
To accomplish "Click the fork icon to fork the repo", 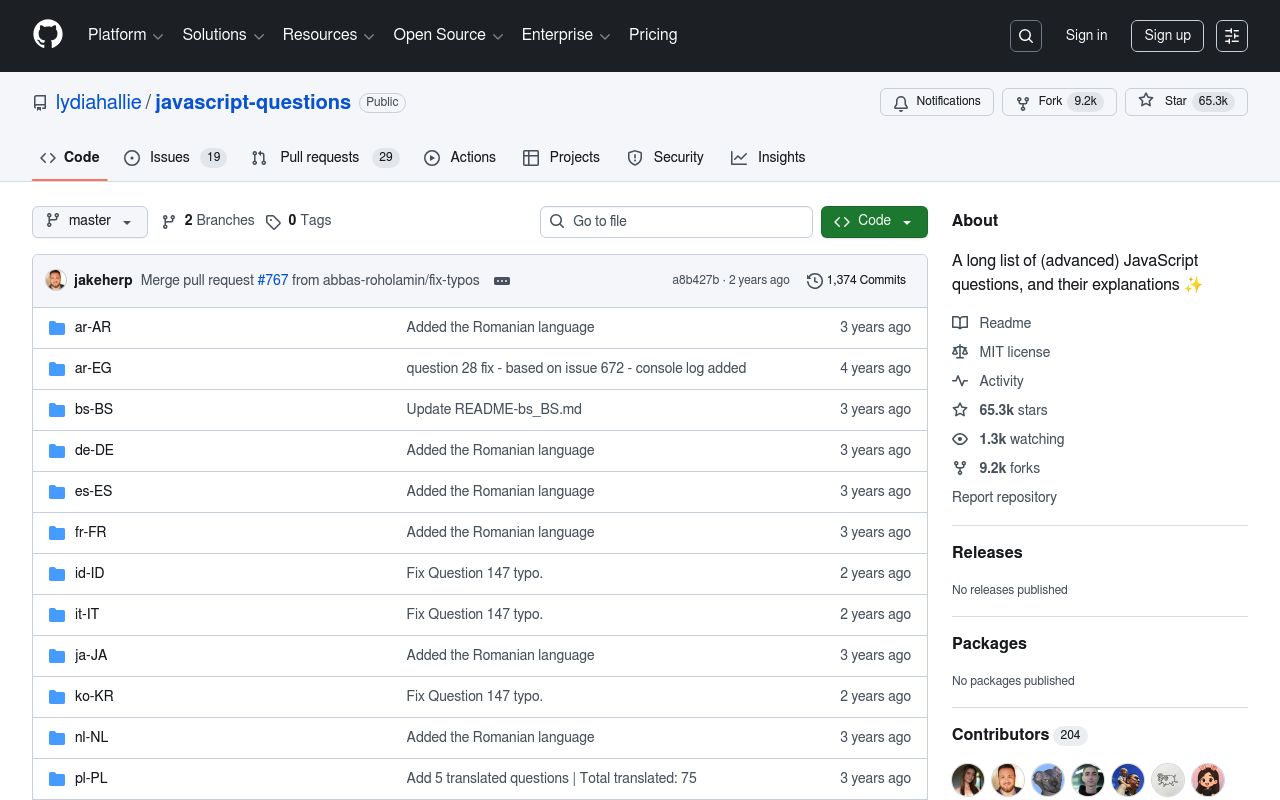I will [1022, 102].
